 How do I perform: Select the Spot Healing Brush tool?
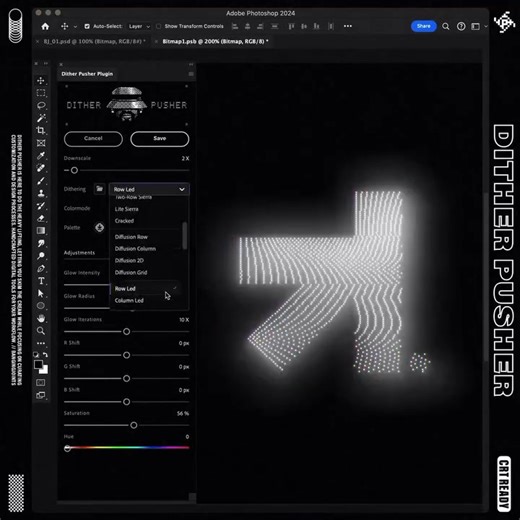[41, 168]
